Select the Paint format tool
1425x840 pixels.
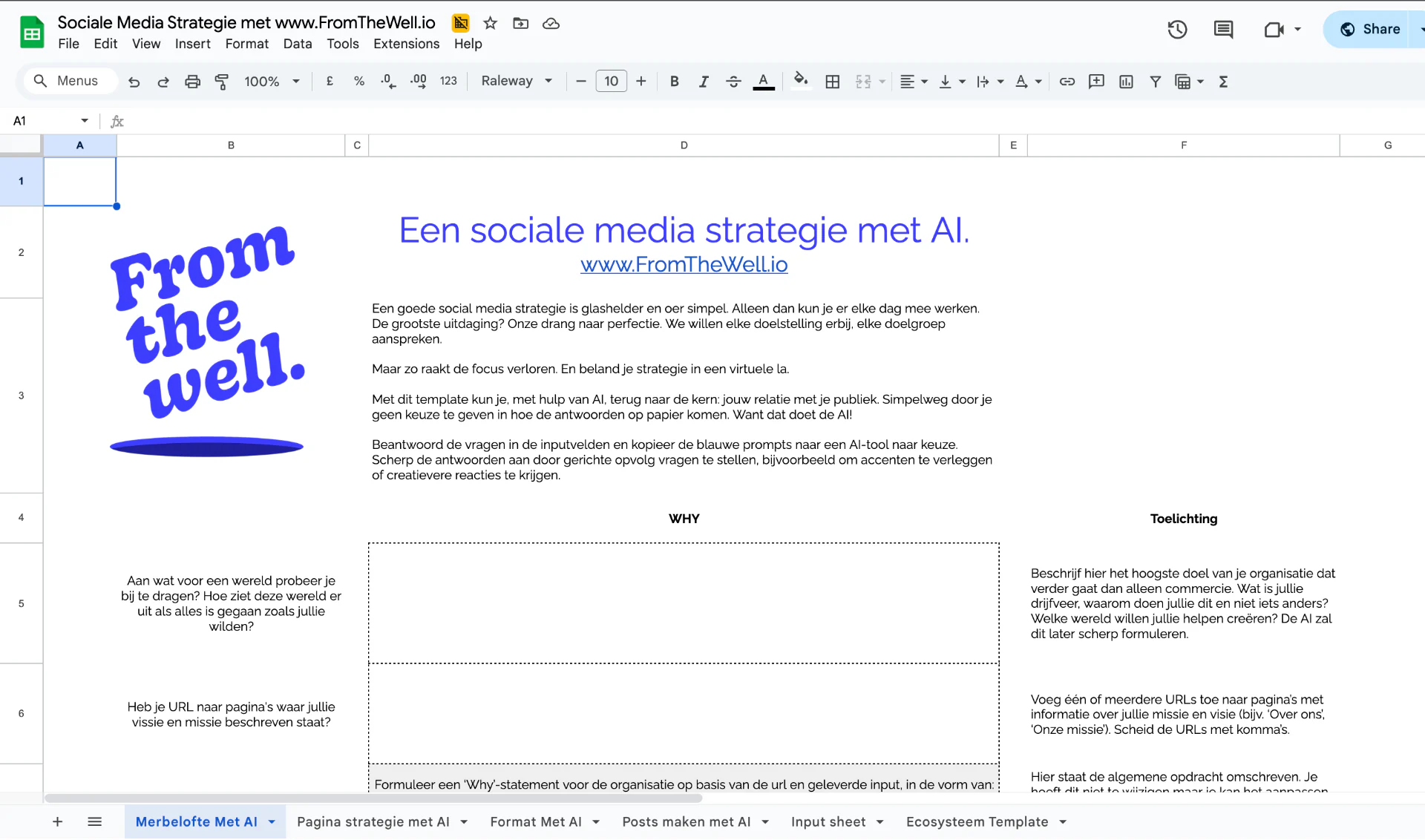[x=221, y=82]
